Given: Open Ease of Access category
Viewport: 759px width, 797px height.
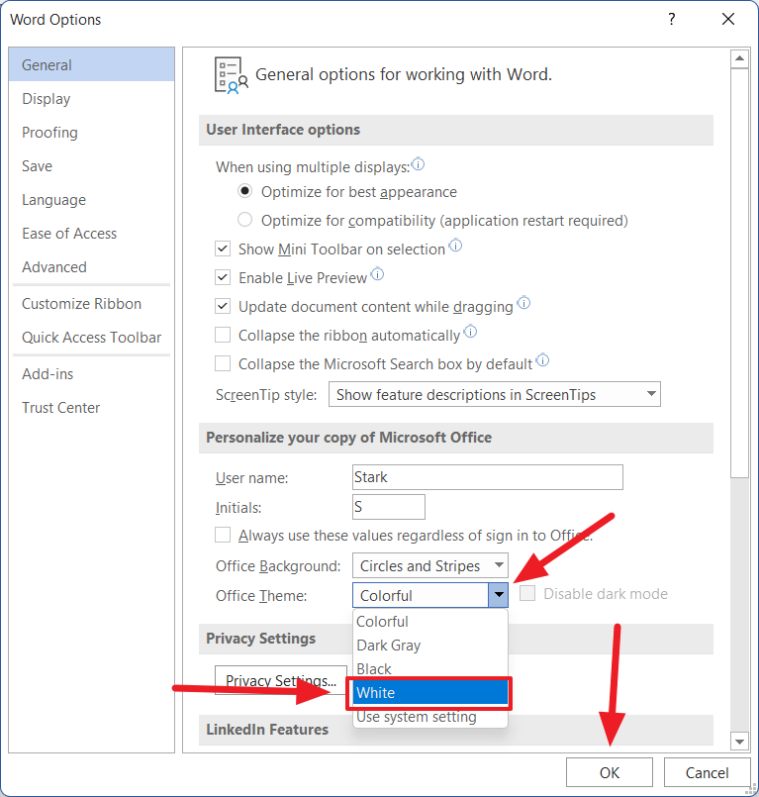Looking at the screenshot, I should click(92, 233).
